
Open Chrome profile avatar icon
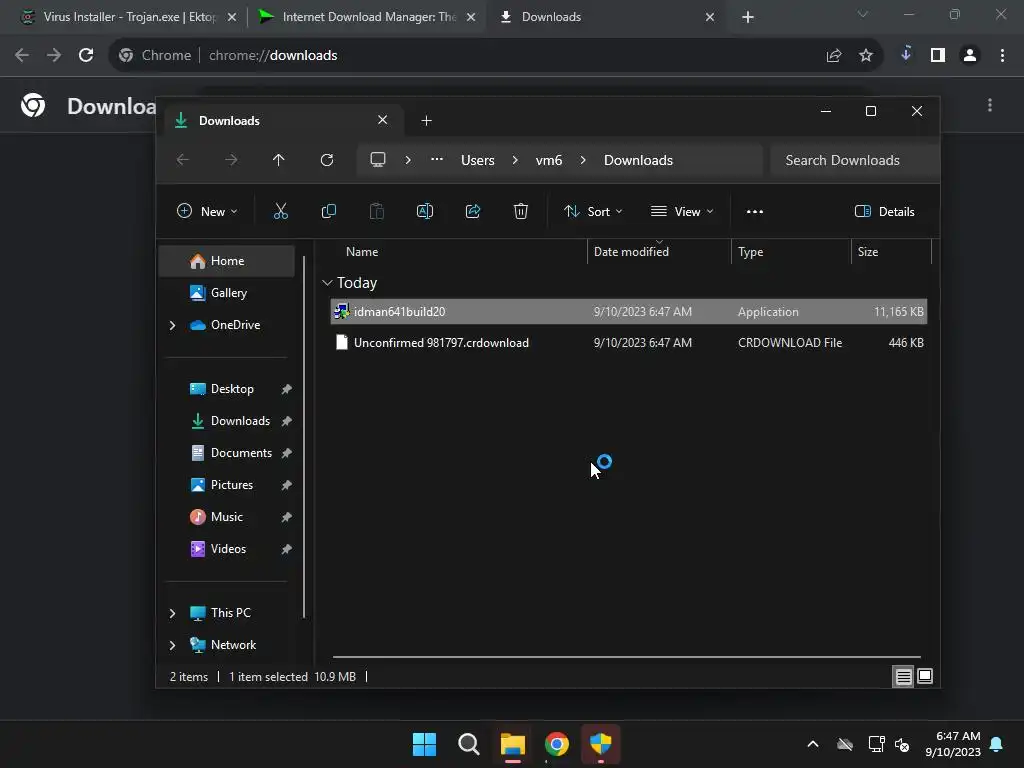(x=970, y=56)
